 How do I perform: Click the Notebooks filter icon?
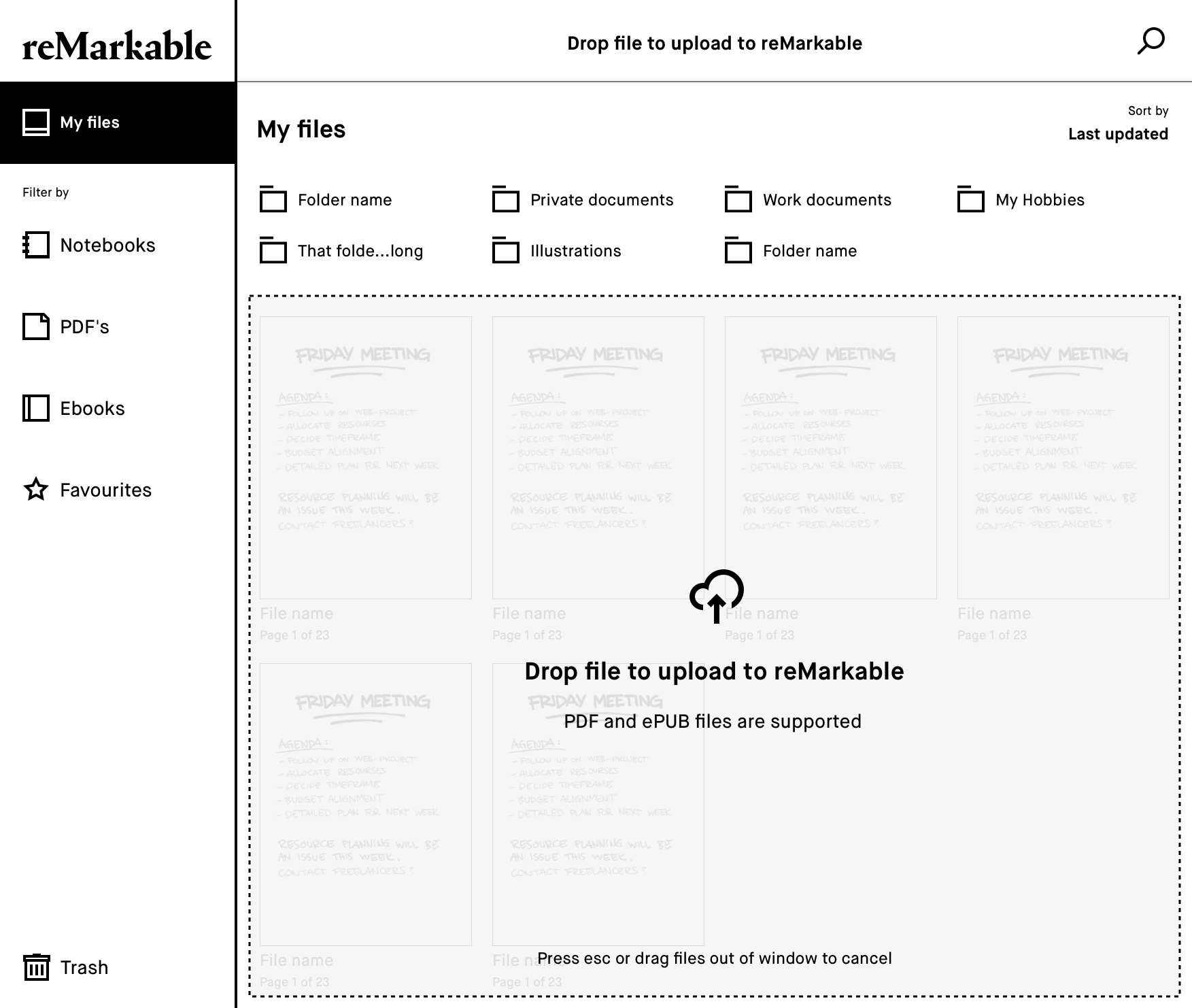pyautogui.click(x=36, y=245)
